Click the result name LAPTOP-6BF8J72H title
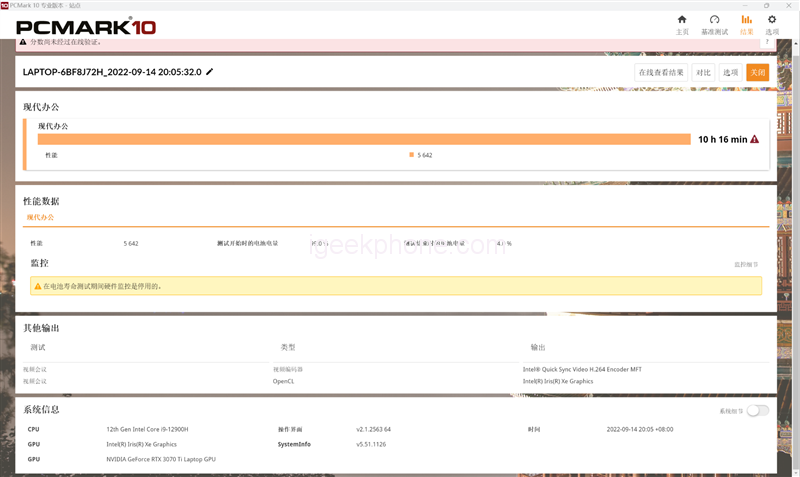 (112, 72)
